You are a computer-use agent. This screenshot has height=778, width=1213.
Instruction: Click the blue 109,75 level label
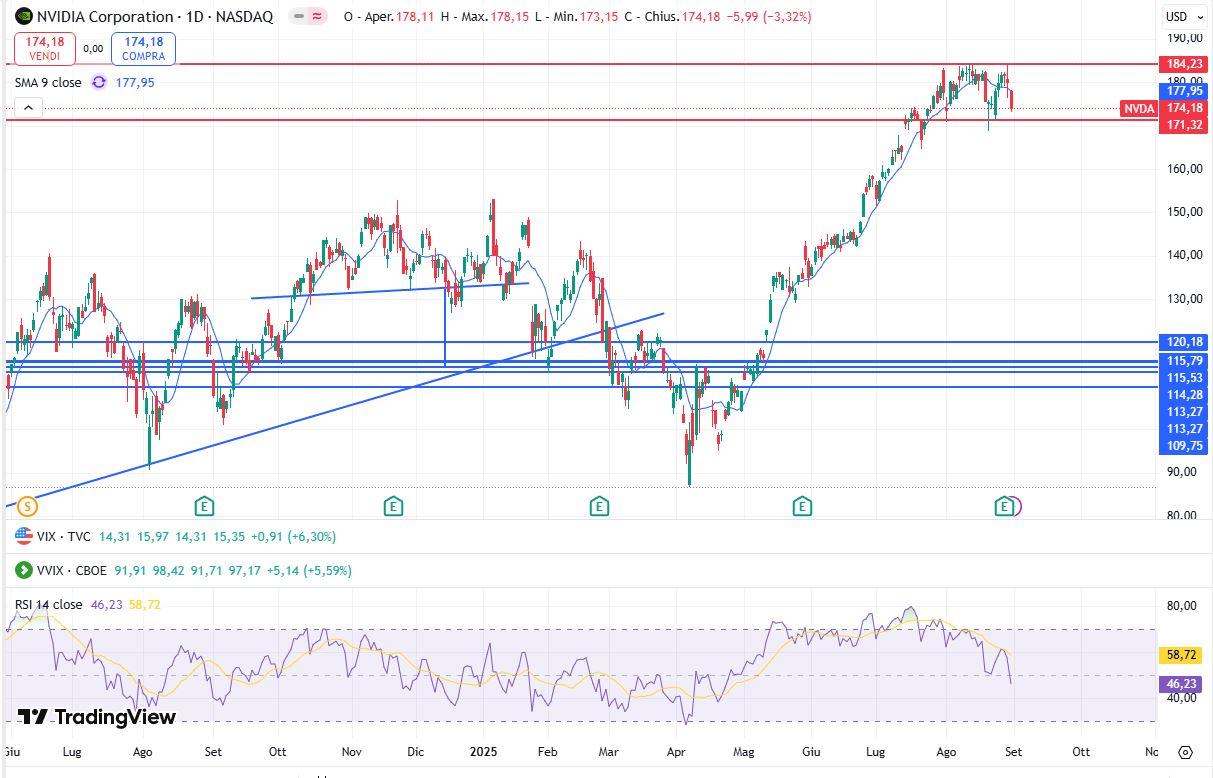1184,445
